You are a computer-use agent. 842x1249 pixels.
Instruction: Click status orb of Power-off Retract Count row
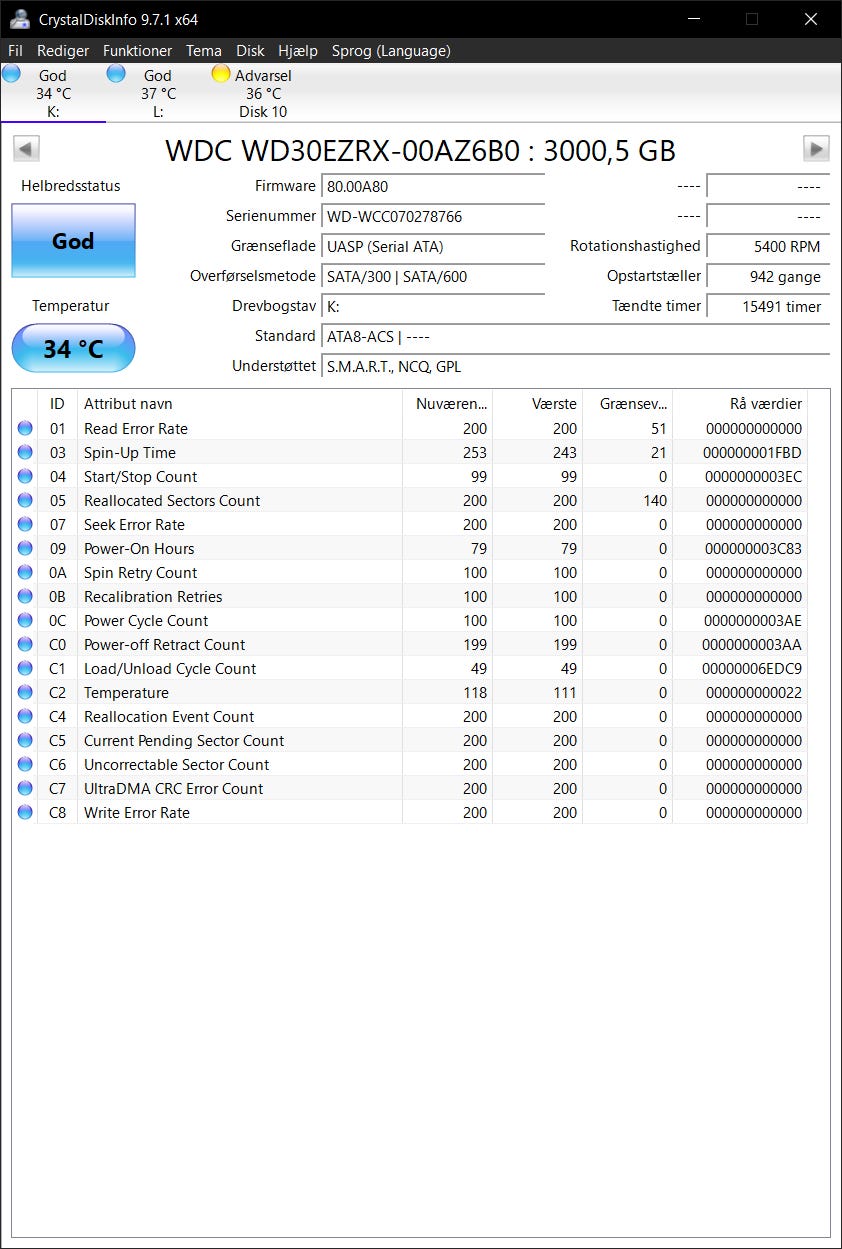[x=25, y=645]
